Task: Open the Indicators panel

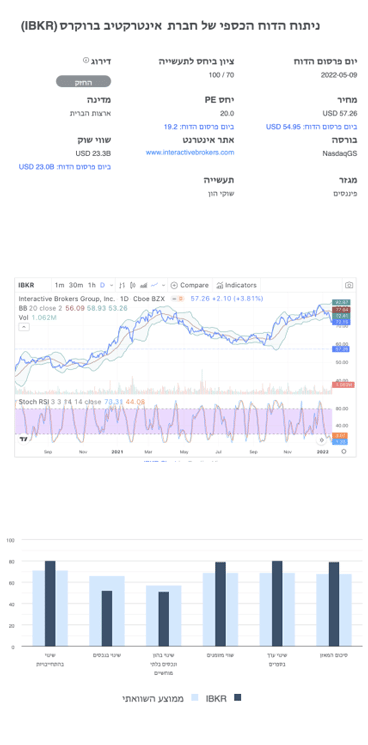Action: tap(236, 285)
